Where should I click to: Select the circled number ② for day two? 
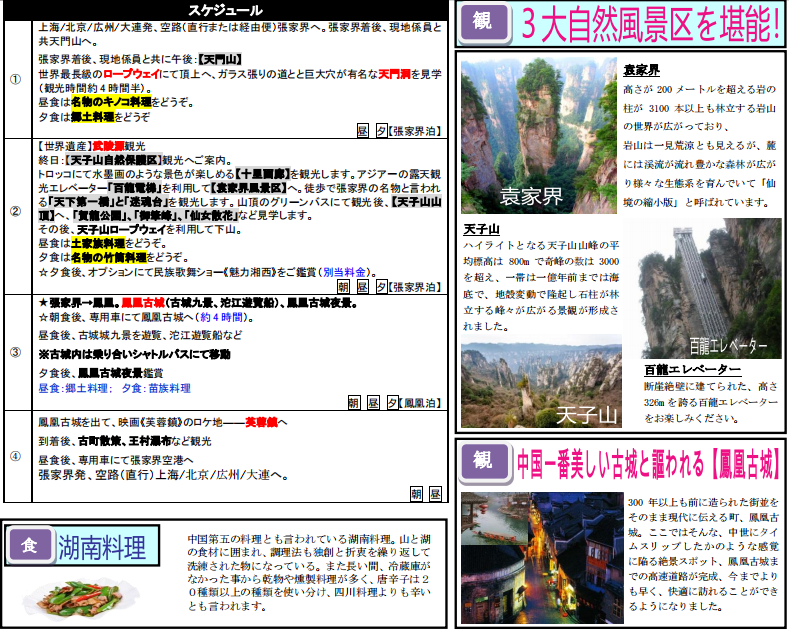tap(16, 211)
